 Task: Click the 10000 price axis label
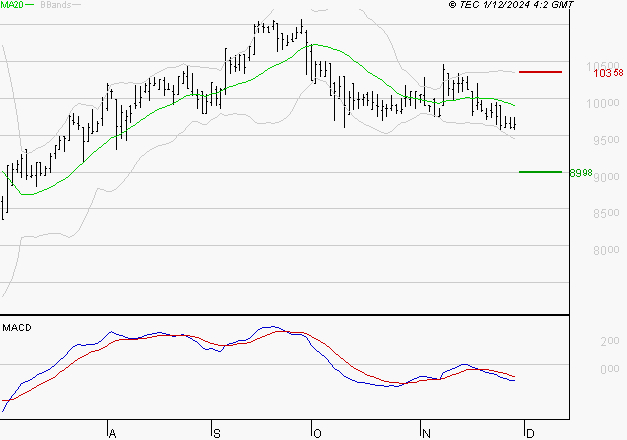(603, 103)
